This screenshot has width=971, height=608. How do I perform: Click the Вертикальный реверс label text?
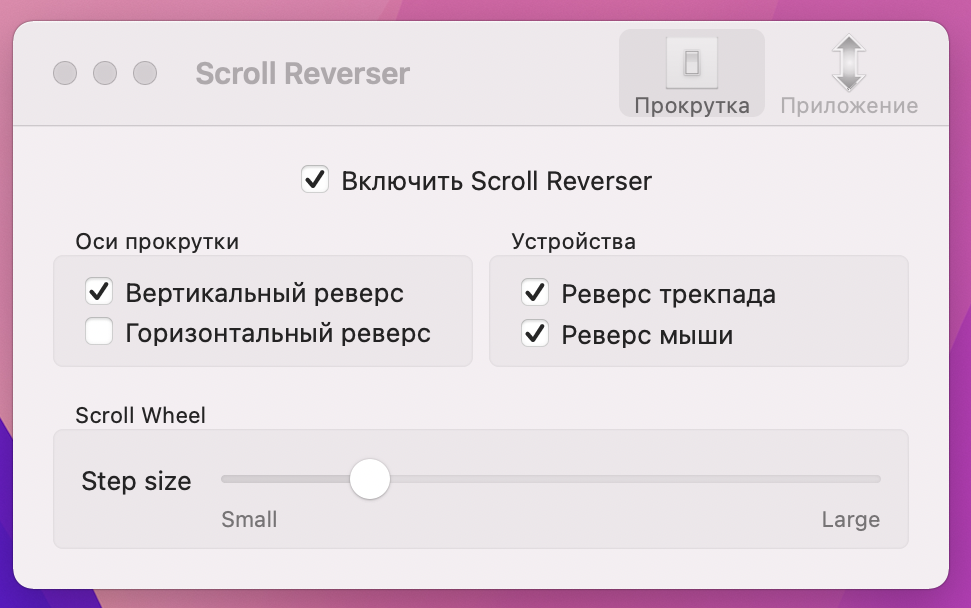pos(264,293)
